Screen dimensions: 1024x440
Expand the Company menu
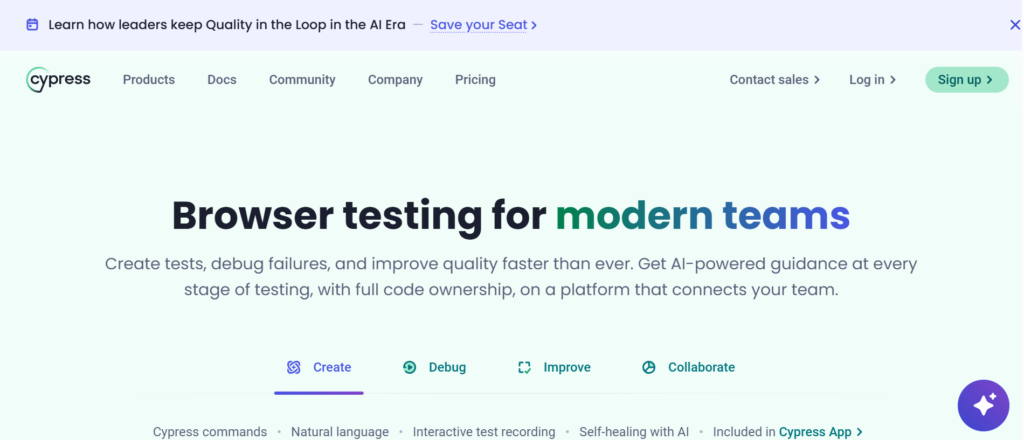pos(395,80)
